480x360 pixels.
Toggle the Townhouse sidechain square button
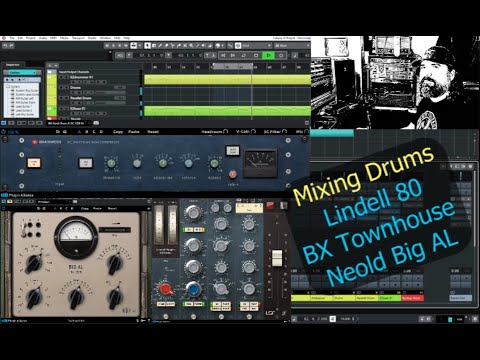coord(86,163)
